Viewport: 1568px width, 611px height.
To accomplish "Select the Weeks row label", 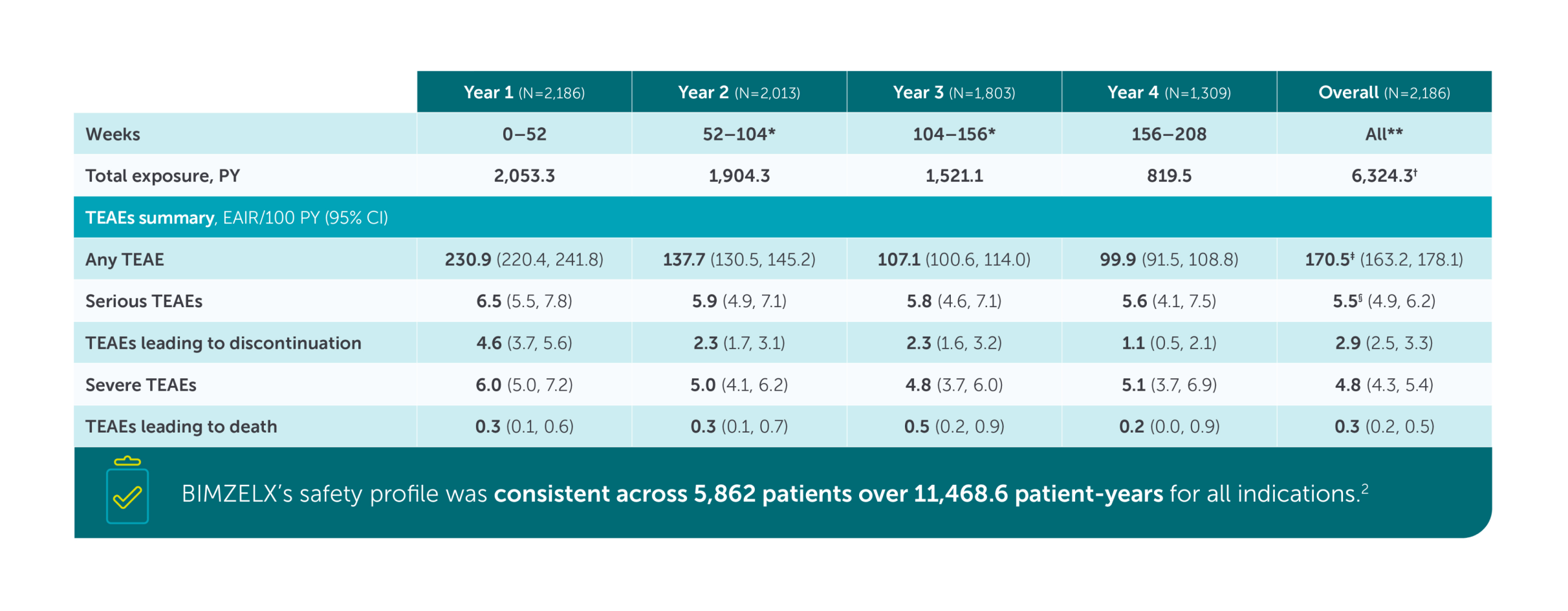I will point(113,134).
